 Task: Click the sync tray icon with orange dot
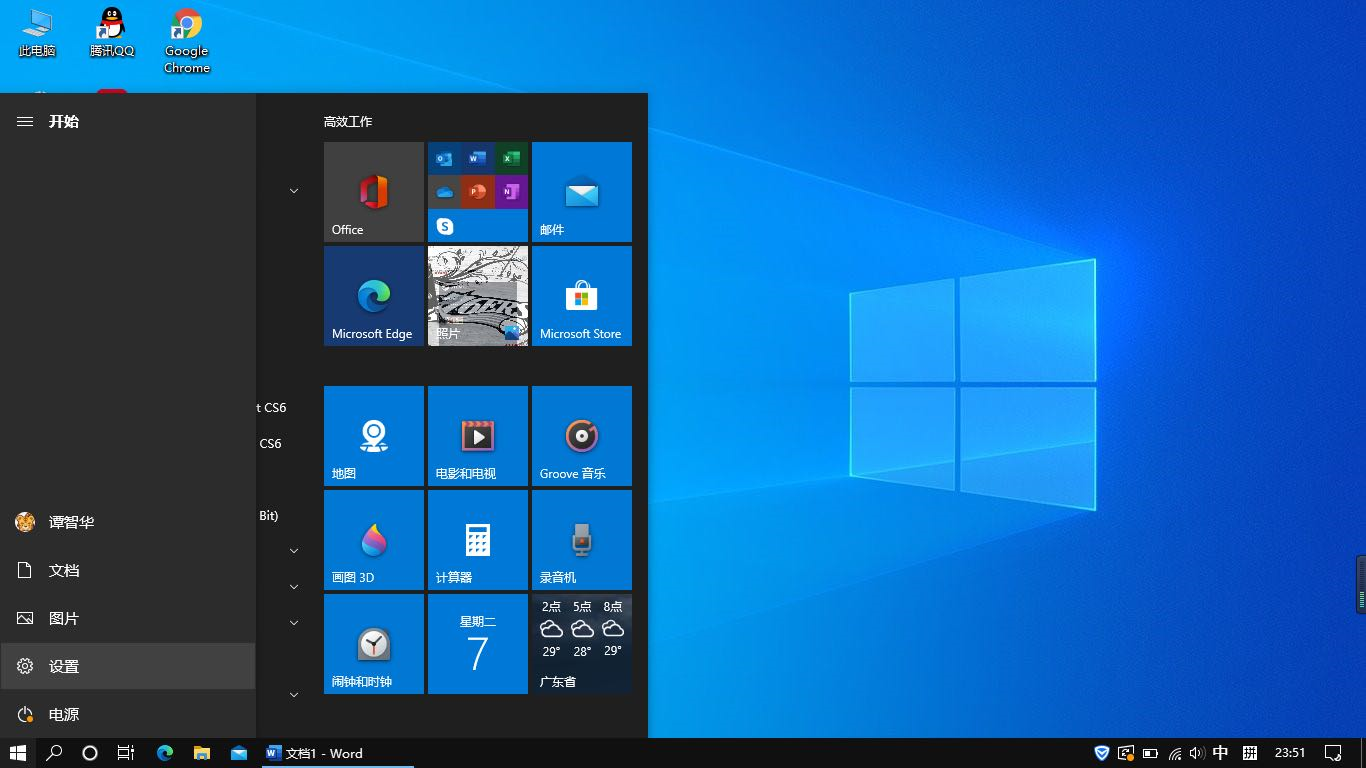point(1126,753)
